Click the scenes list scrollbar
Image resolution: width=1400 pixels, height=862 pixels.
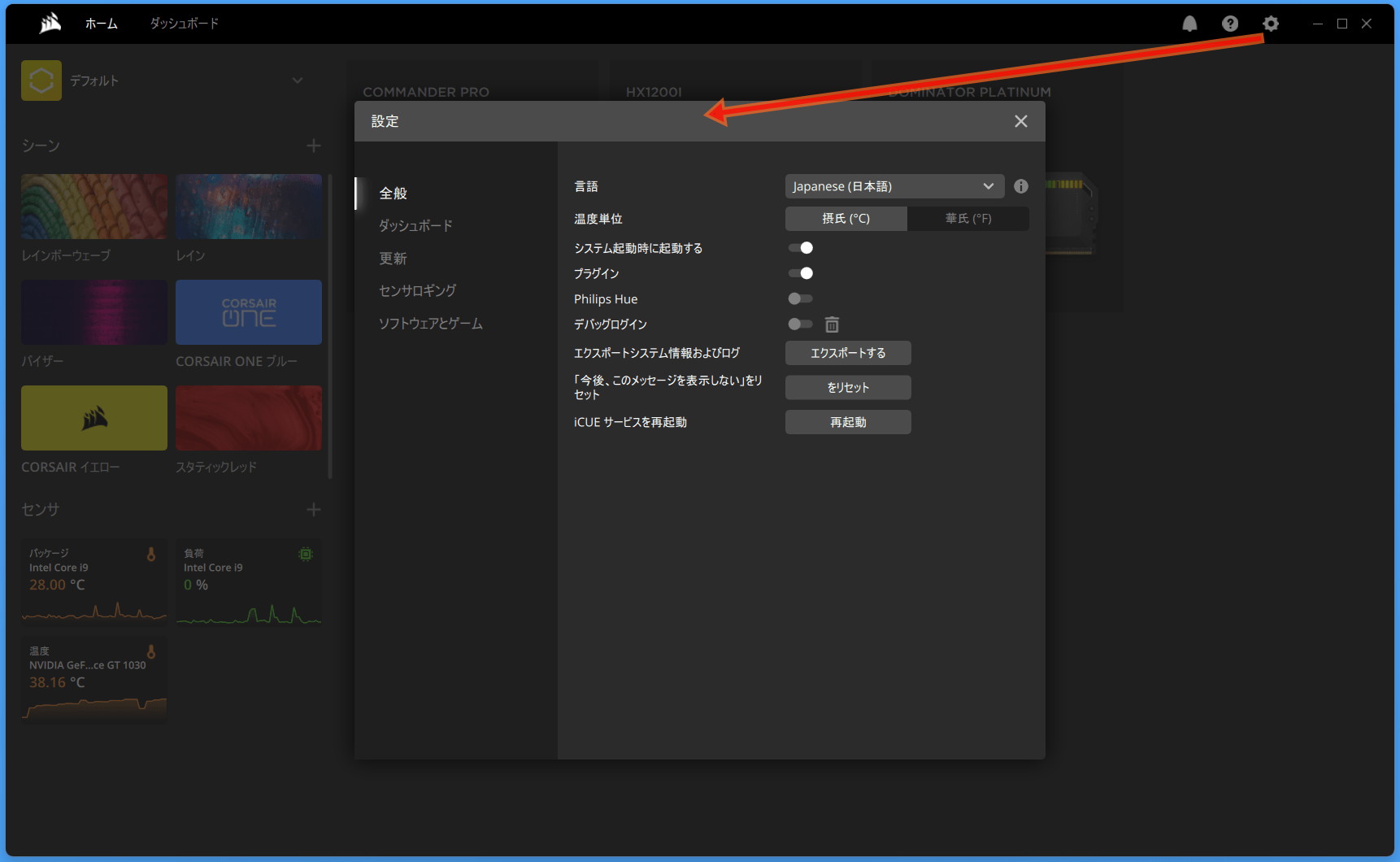tap(330, 325)
